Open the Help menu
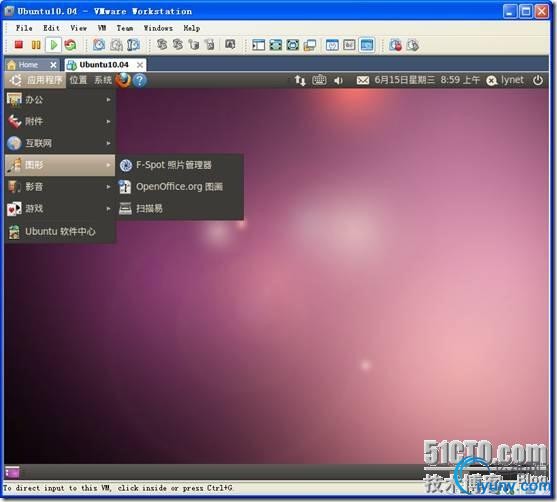The width and height of the screenshot is (557, 502). 191,28
